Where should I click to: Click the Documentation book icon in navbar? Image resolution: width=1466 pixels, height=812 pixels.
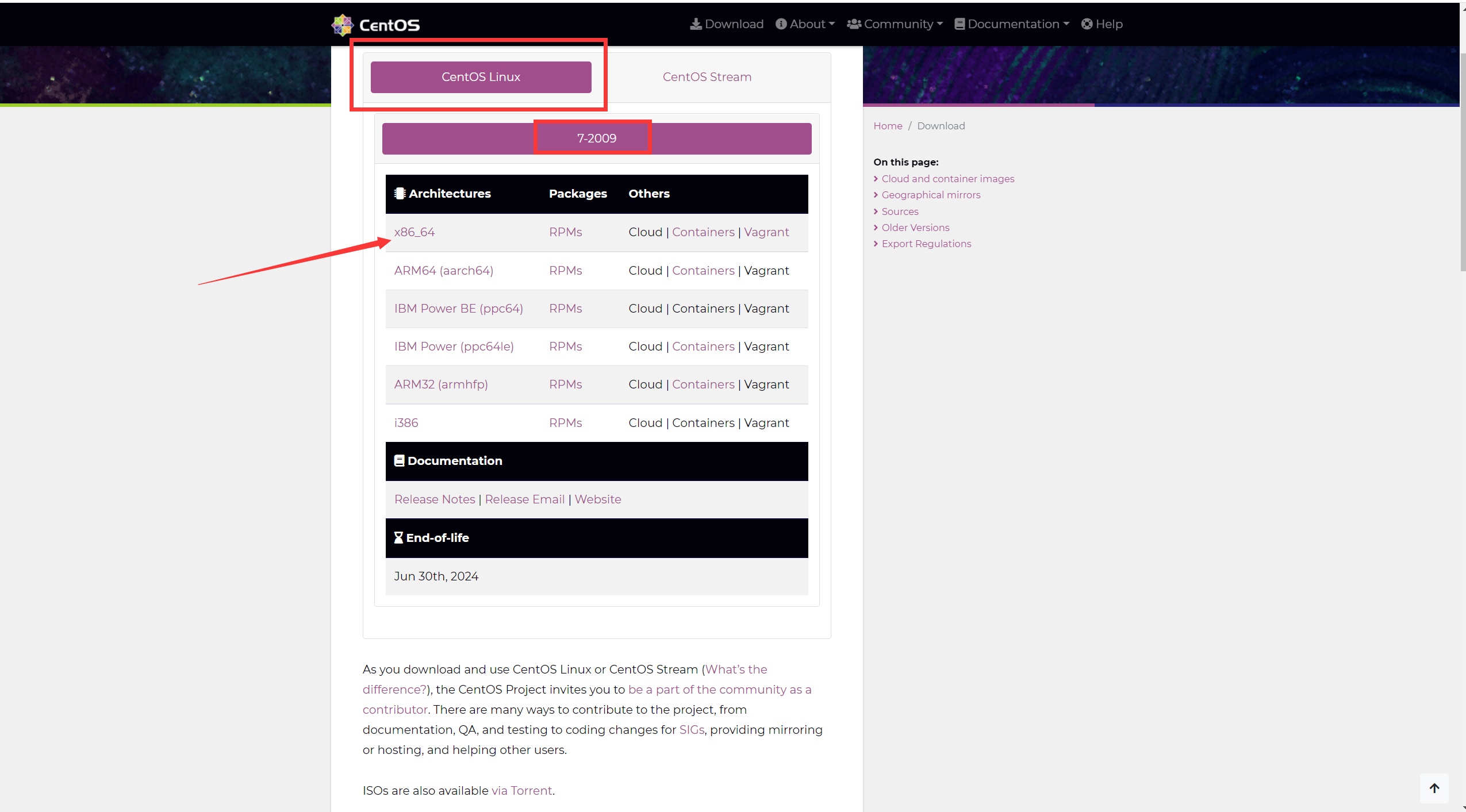point(960,24)
